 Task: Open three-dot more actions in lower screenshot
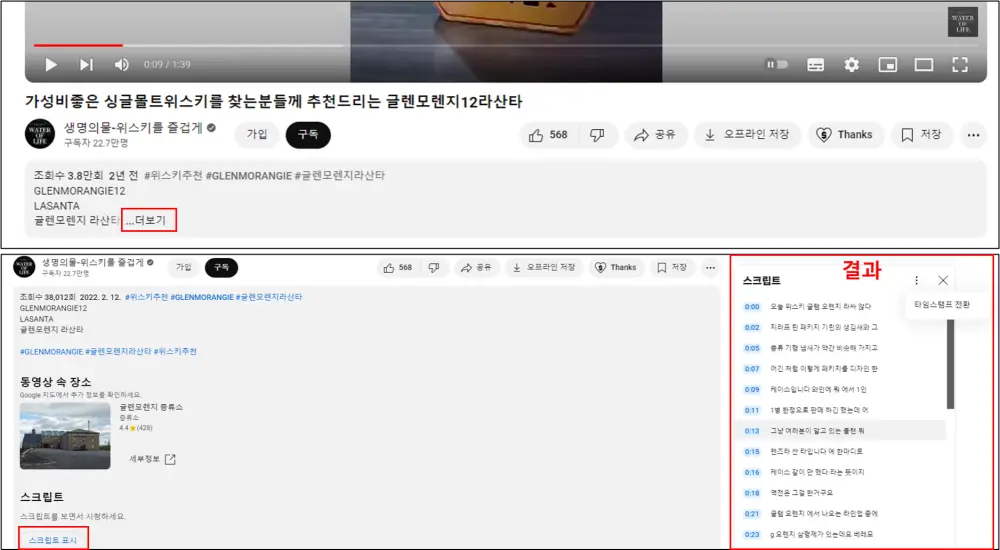pyautogui.click(x=710, y=268)
